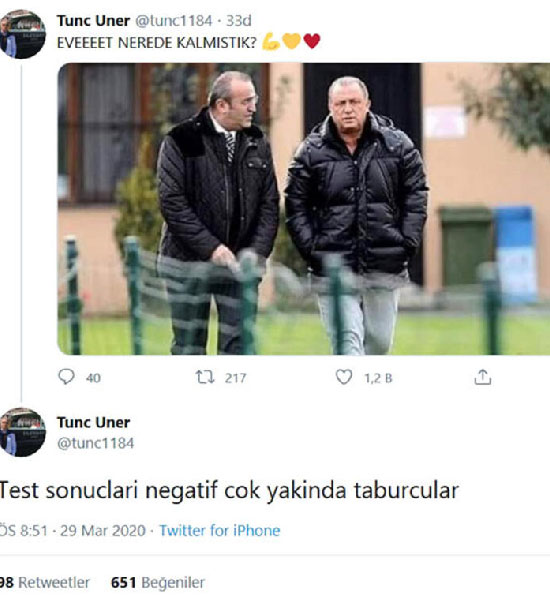Image resolution: width=550 pixels, height=600 pixels.
Task: View the 651 Beğeniler list
Action: tap(158, 583)
